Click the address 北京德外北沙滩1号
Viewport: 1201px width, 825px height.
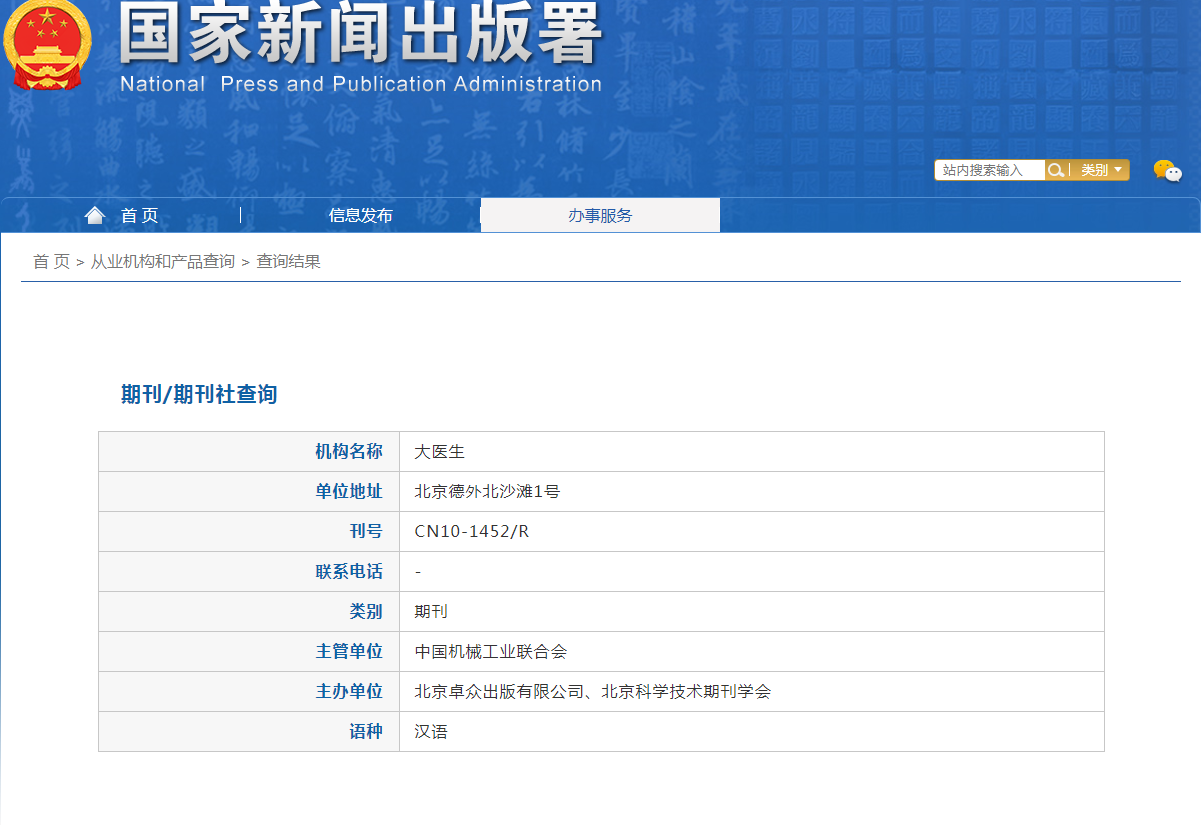[x=487, y=492]
